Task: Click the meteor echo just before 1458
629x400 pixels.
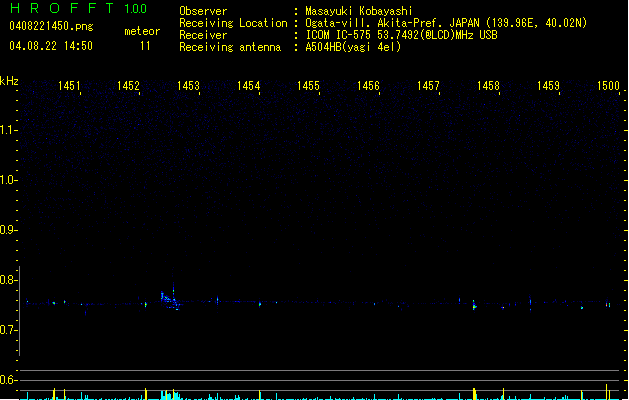Action: click(474, 306)
